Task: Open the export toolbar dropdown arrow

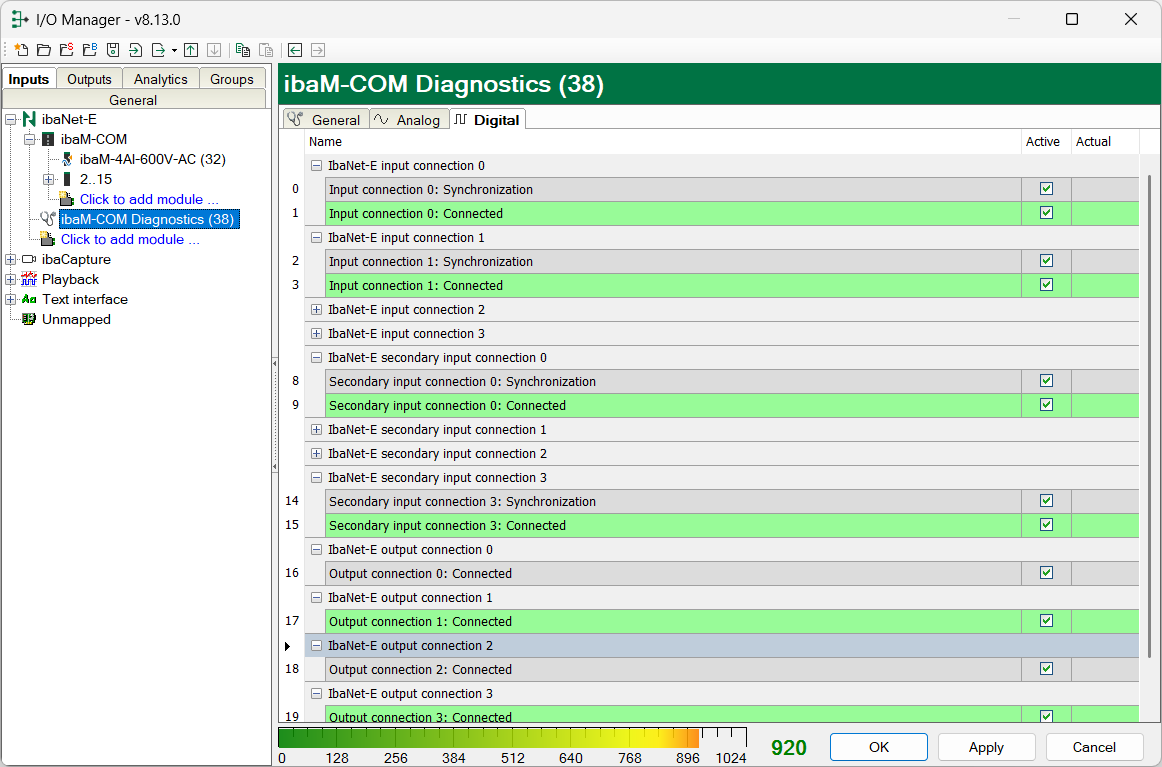Action: (x=174, y=50)
